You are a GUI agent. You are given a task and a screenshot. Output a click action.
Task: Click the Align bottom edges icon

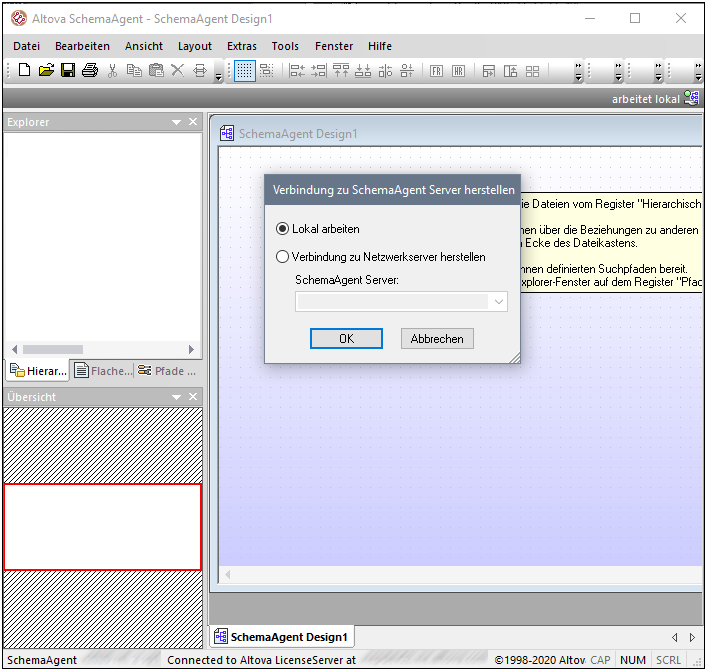click(x=363, y=71)
